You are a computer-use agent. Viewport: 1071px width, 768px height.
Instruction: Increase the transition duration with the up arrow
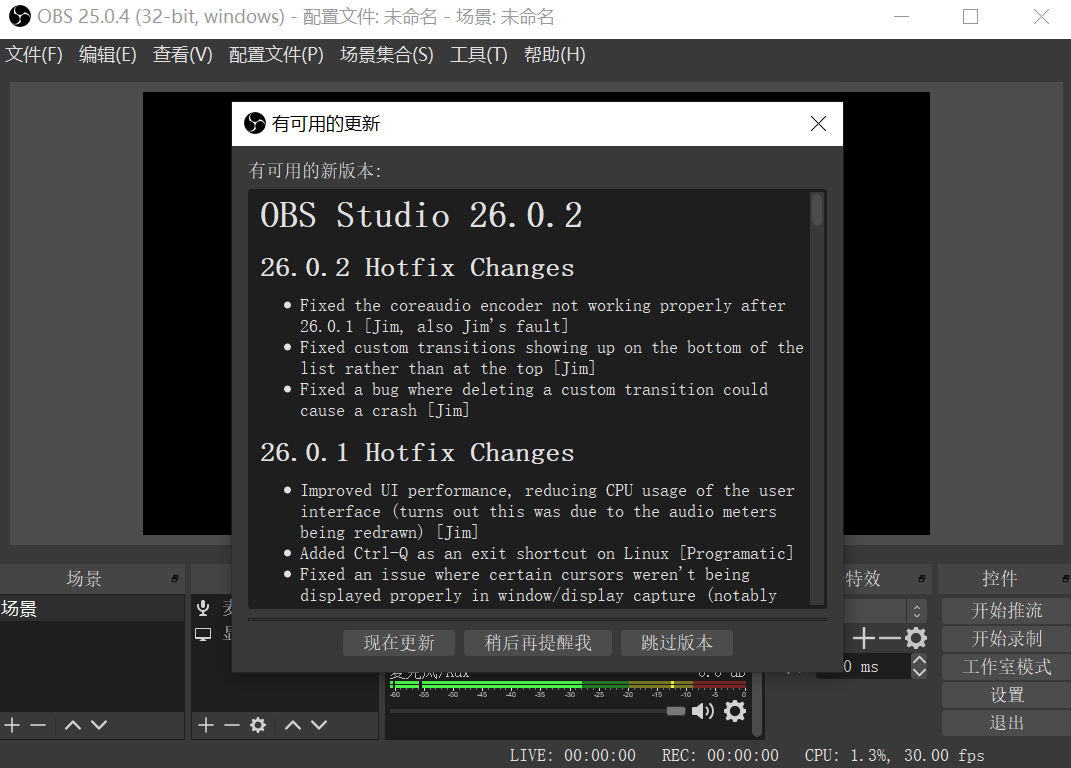(x=919, y=660)
